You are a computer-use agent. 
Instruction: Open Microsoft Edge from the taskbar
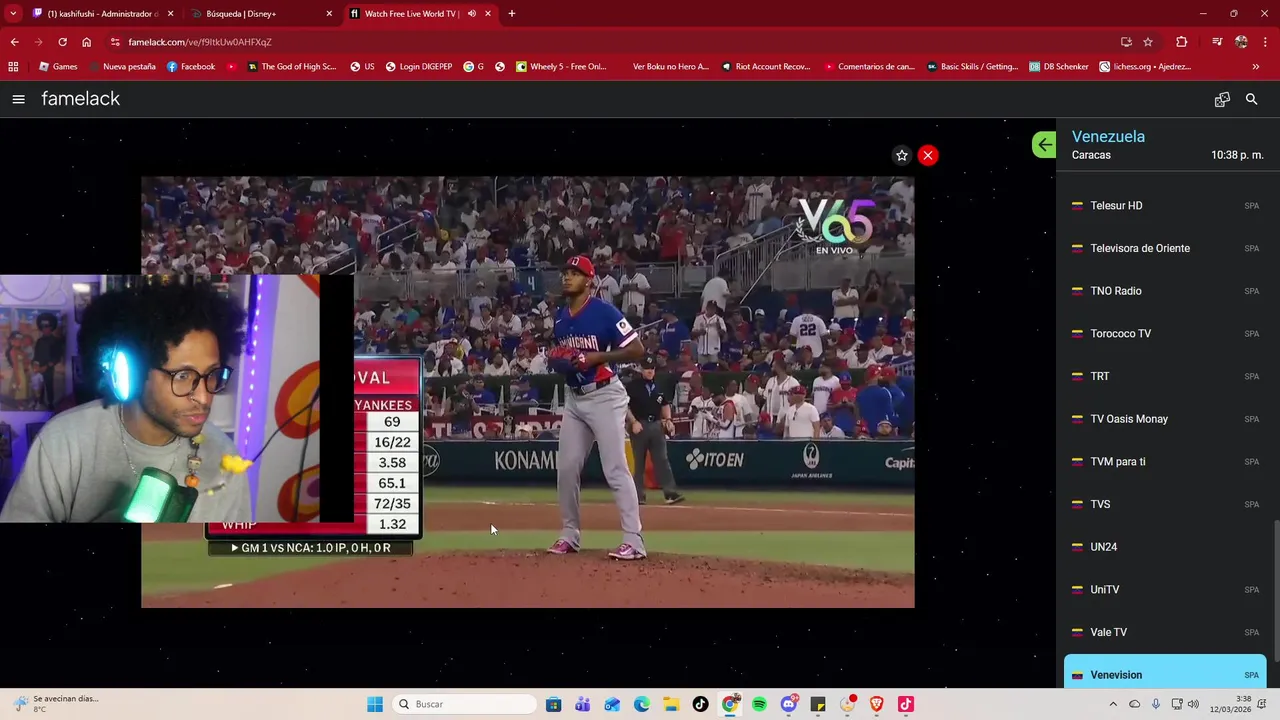pyautogui.click(x=641, y=704)
